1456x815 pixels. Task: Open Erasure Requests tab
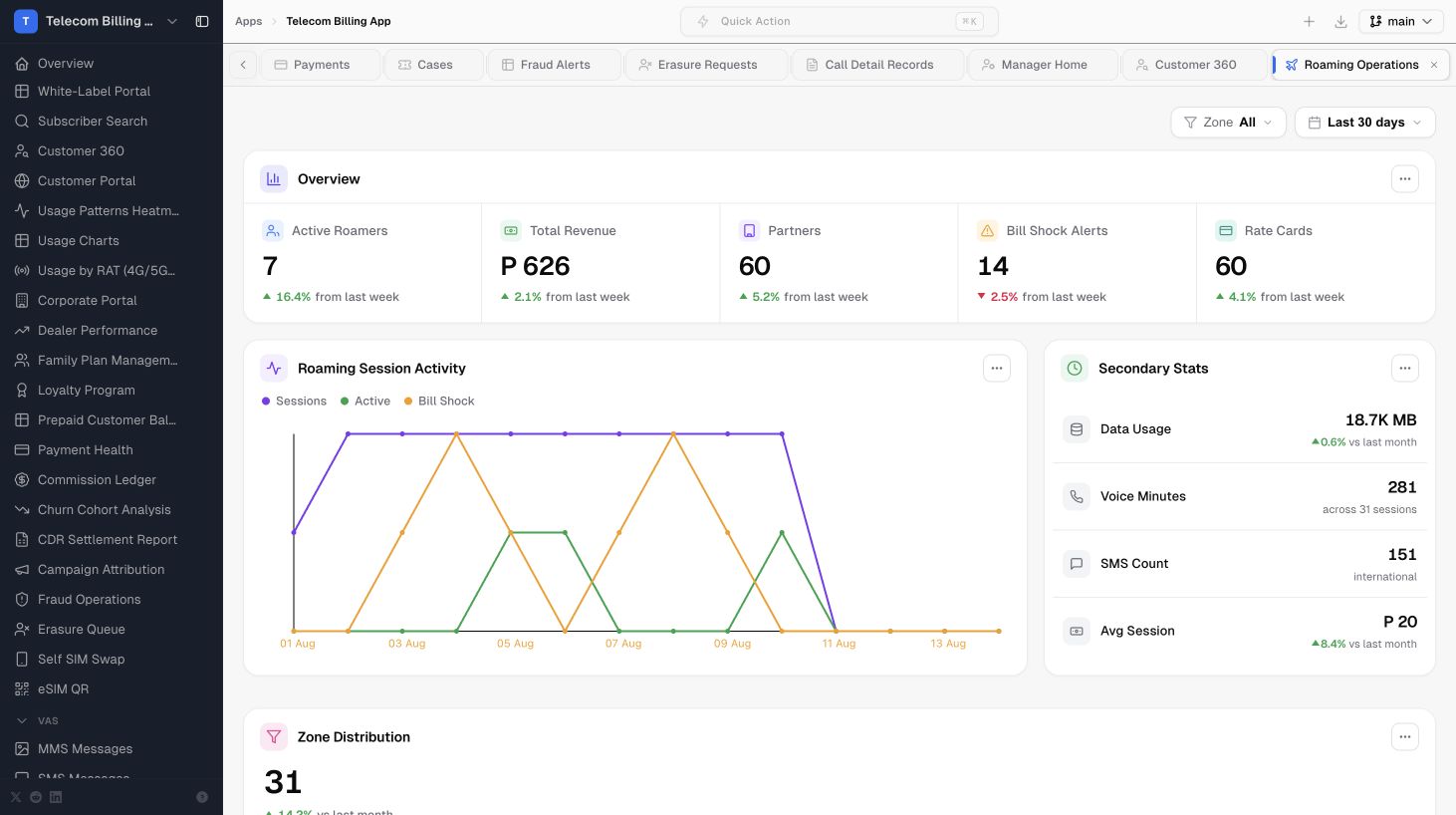[x=707, y=65]
